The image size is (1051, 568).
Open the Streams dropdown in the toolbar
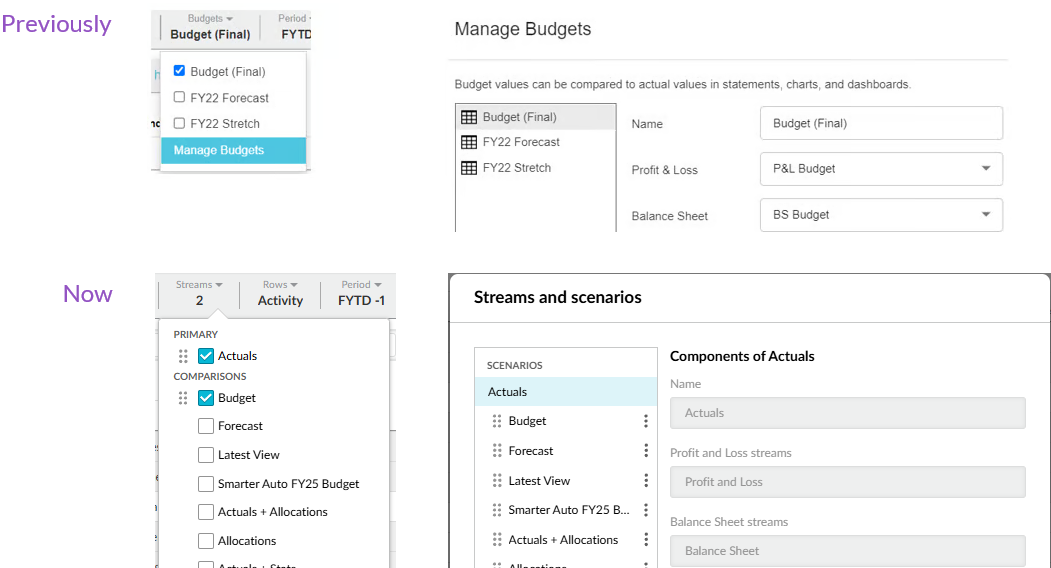[x=199, y=293]
